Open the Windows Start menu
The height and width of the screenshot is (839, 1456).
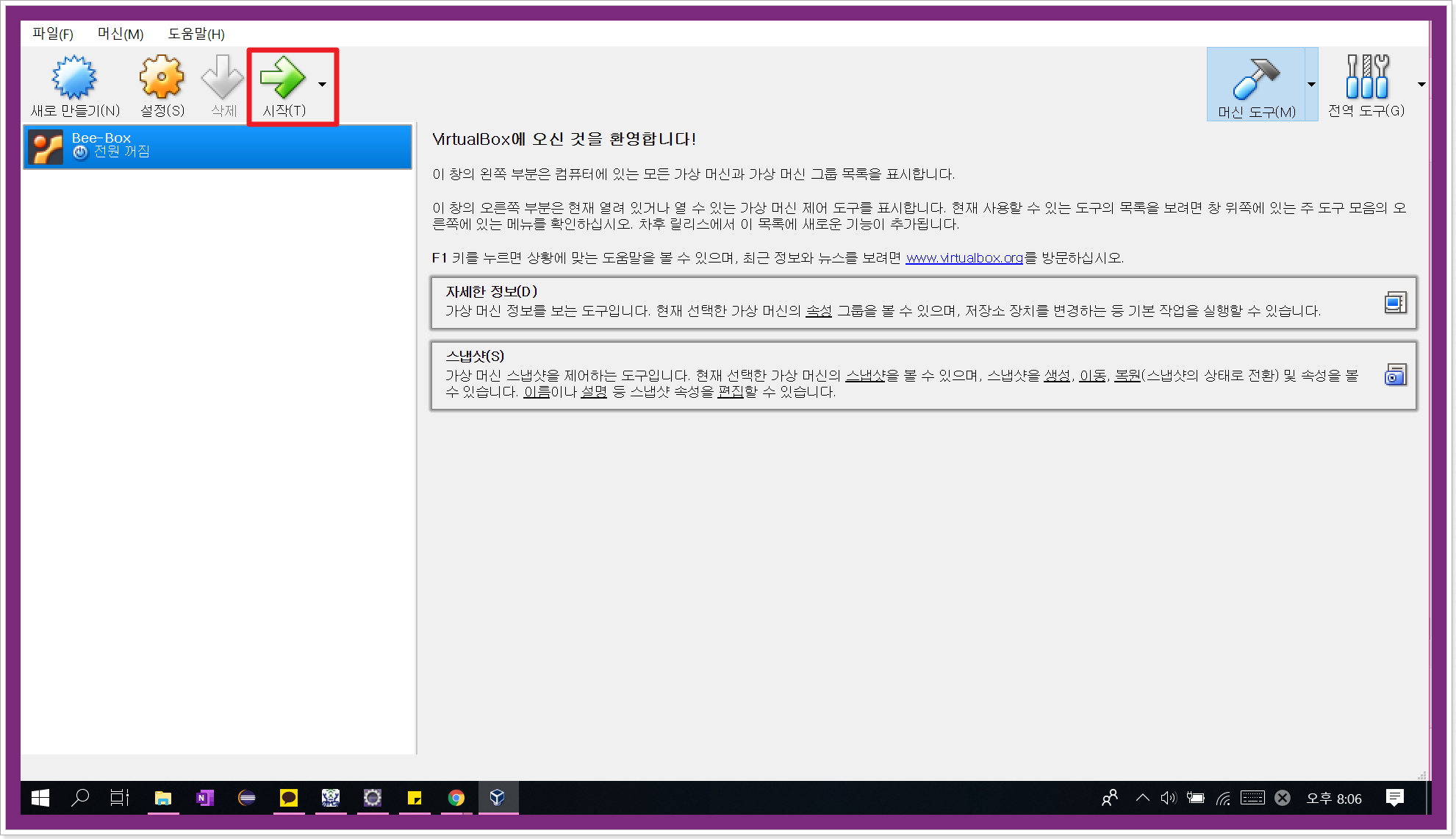tap(40, 798)
